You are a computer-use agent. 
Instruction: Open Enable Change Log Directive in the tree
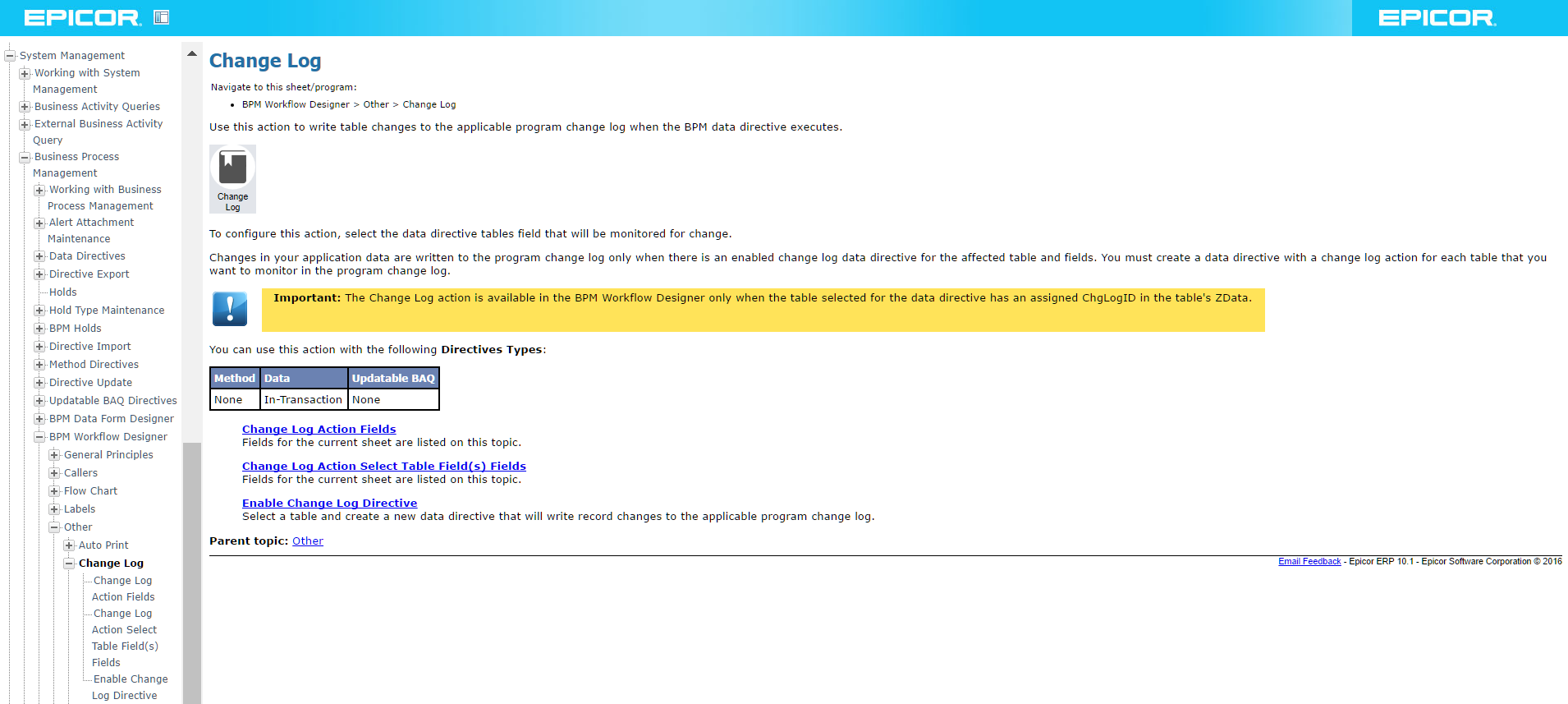[x=130, y=688]
